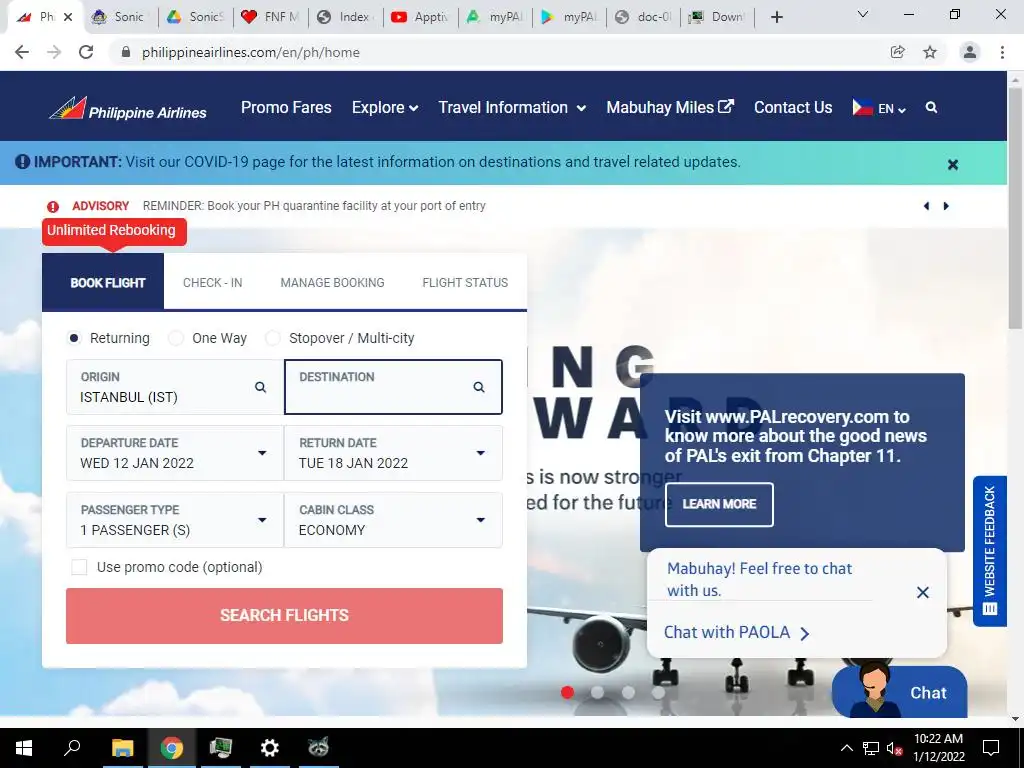Click the browser address bar URL
The image size is (1024, 768).
pyautogui.click(x=251, y=52)
